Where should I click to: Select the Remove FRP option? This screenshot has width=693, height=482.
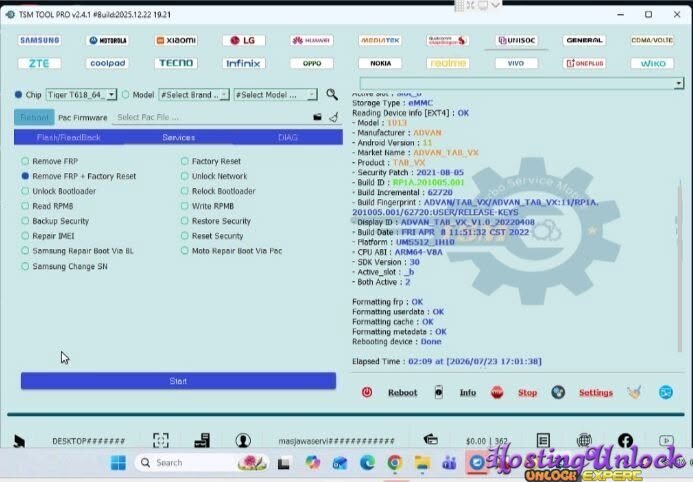pyautogui.click(x=50, y=161)
